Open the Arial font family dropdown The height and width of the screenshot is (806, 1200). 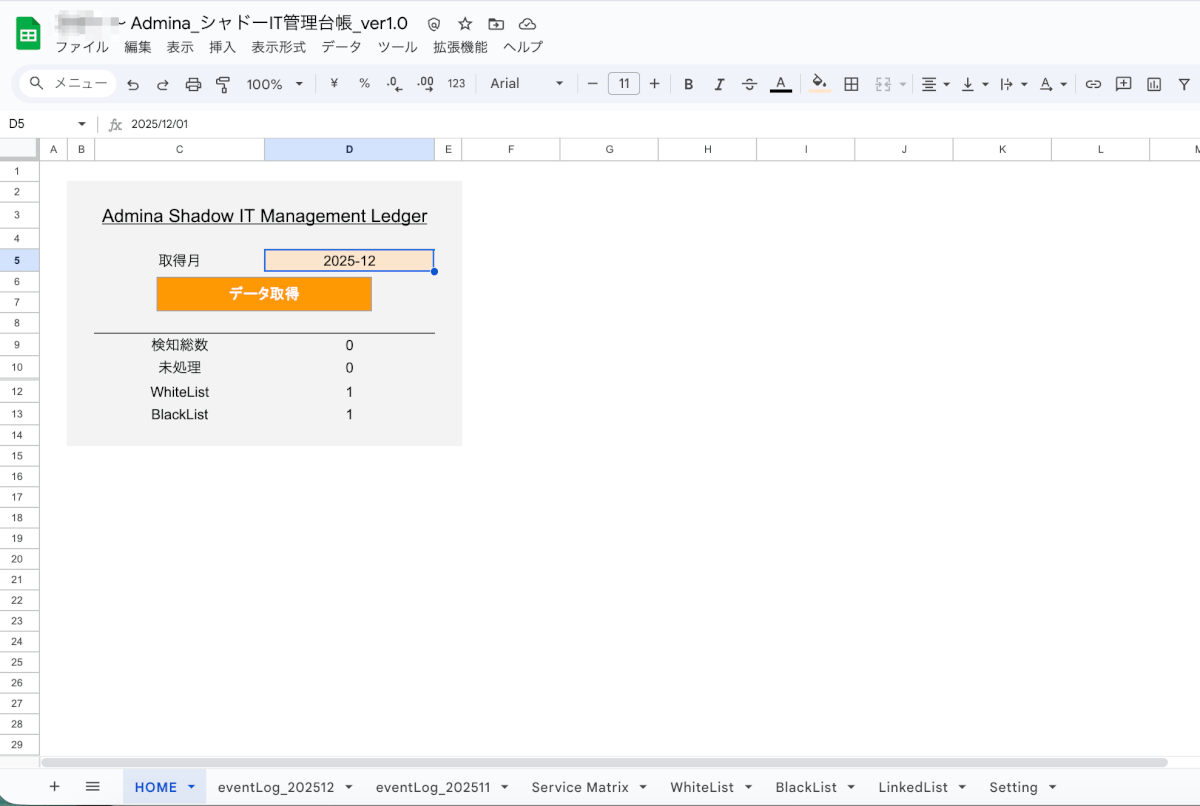point(526,84)
